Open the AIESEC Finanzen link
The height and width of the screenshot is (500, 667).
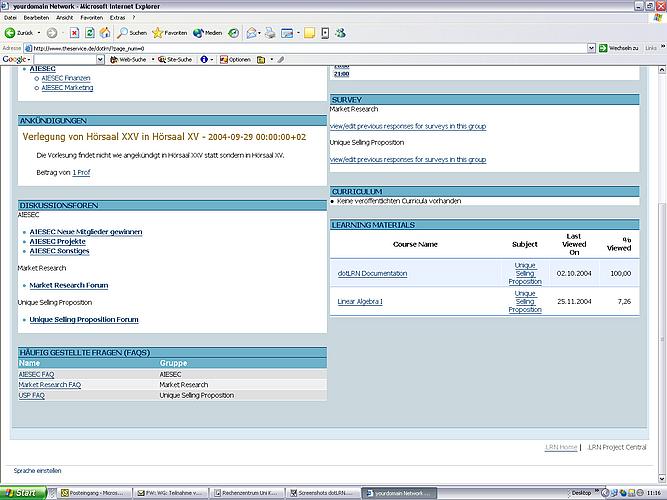point(66,78)
